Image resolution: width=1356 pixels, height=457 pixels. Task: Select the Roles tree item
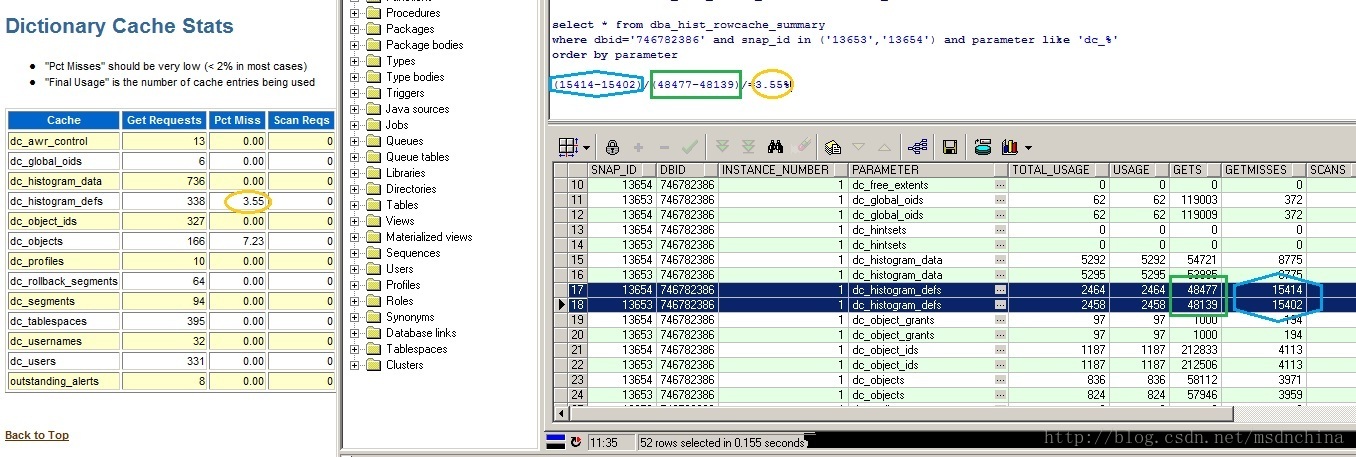[x=399, y=301]
